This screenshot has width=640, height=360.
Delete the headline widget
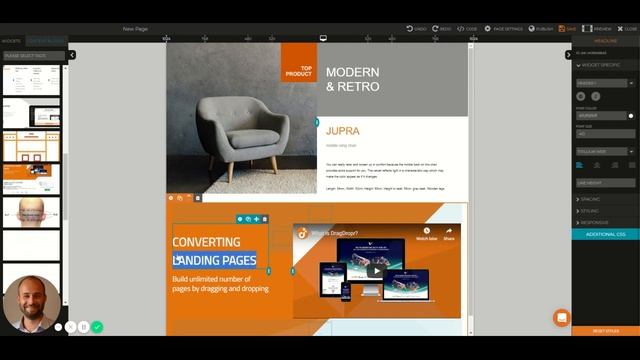click(264, 219)
